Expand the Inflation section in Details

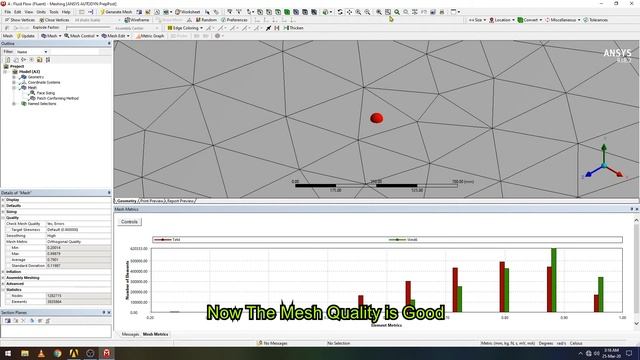click(x=3, y=271)
